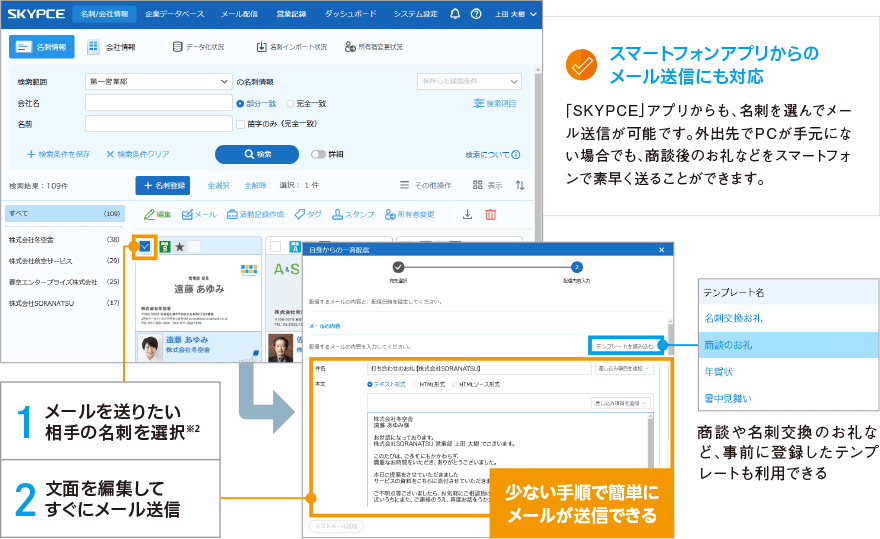
Task: Open データ化状況 database icon
Action: (177, 47)
